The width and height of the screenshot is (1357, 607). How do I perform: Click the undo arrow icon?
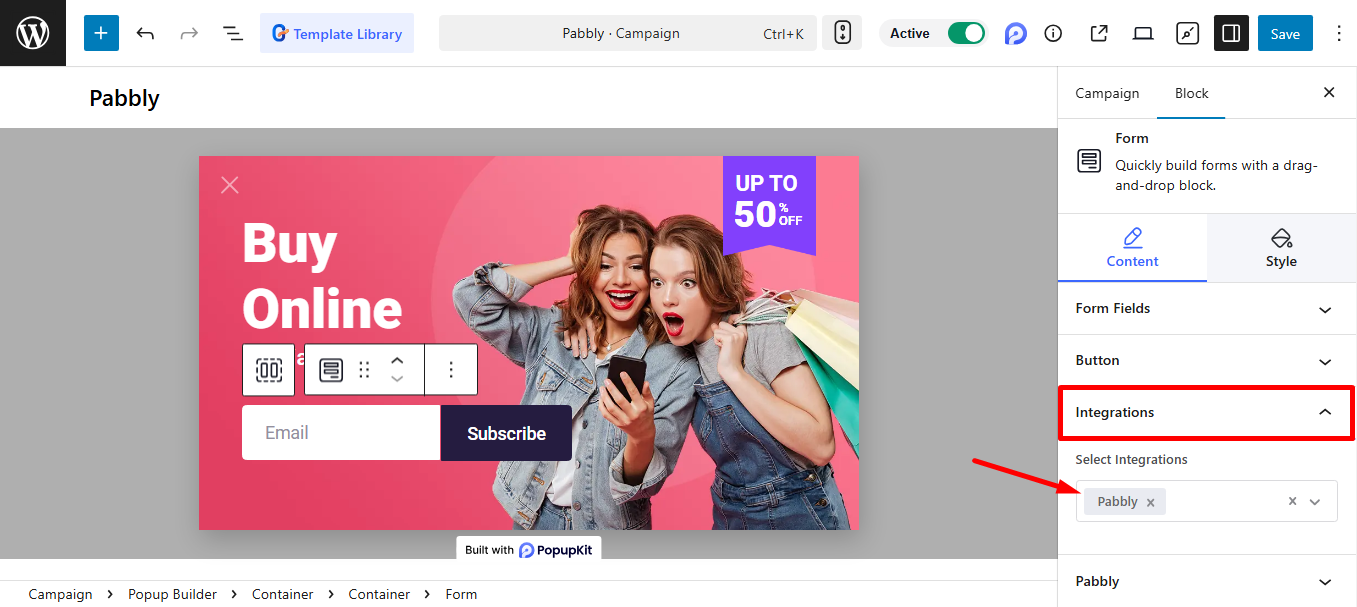coord(146,33)
